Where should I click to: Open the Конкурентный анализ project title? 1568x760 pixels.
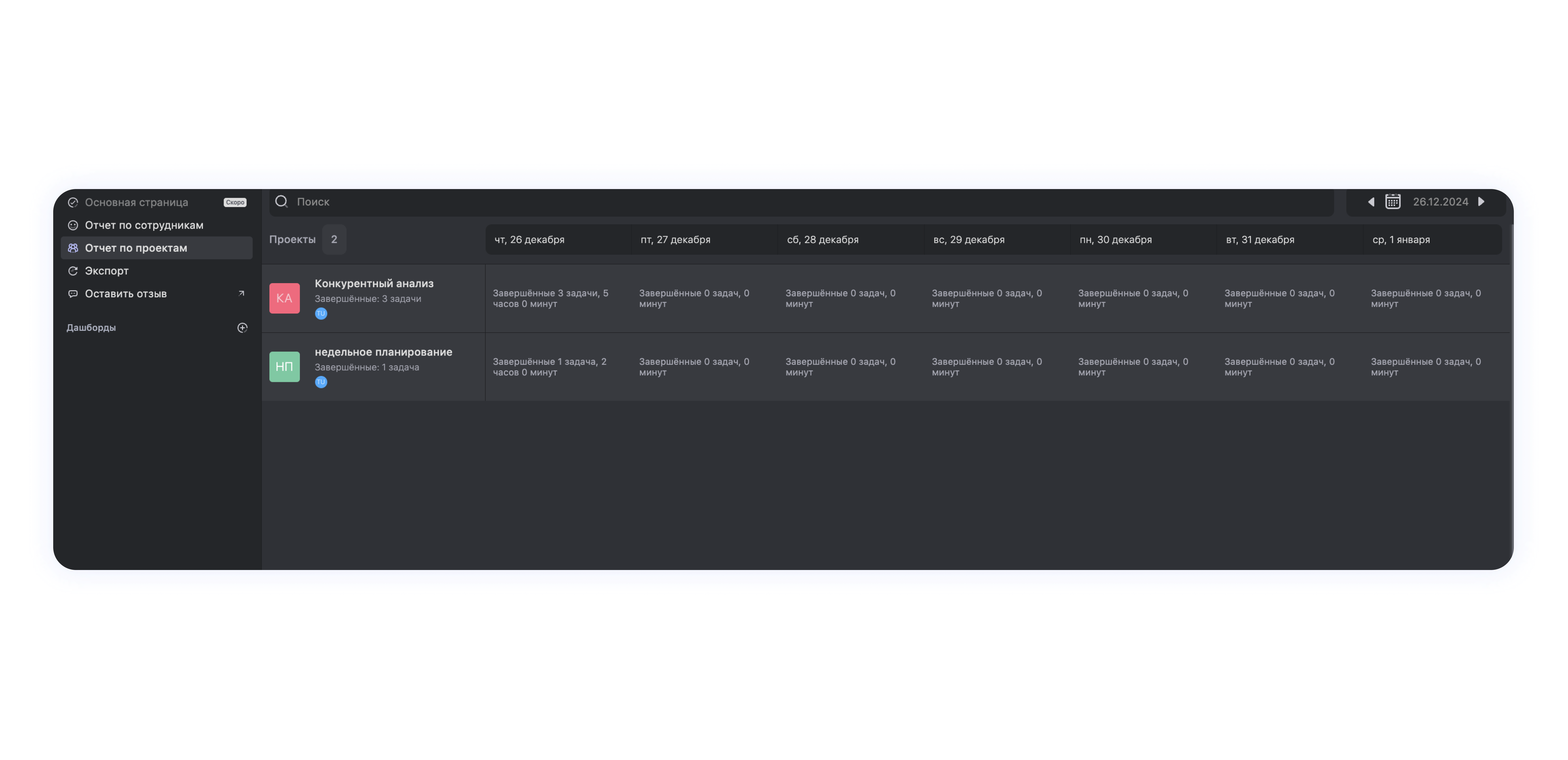click(x=374, y=284)
